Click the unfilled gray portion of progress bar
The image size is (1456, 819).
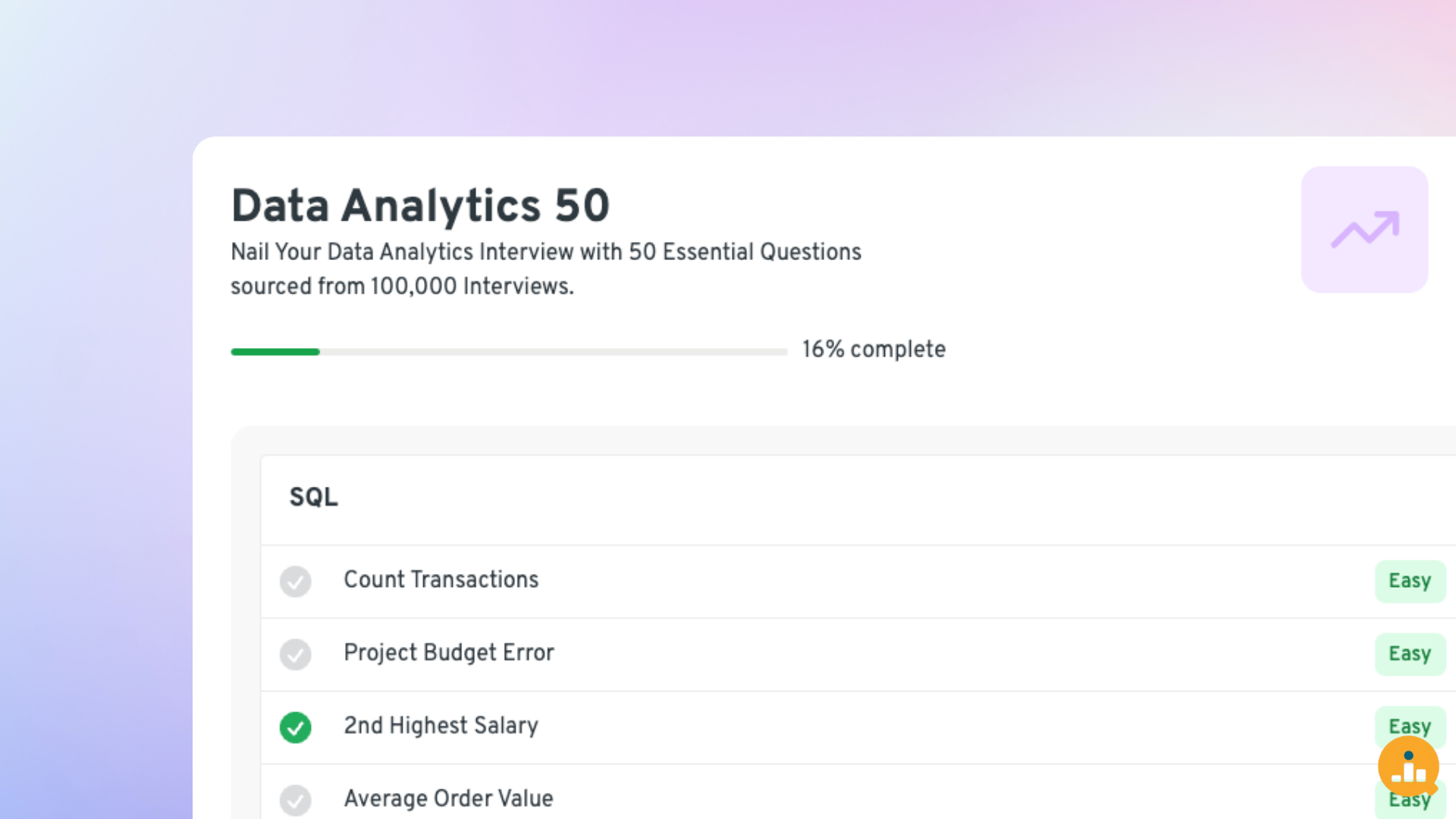pyautogui.click(x=554, y=352)
